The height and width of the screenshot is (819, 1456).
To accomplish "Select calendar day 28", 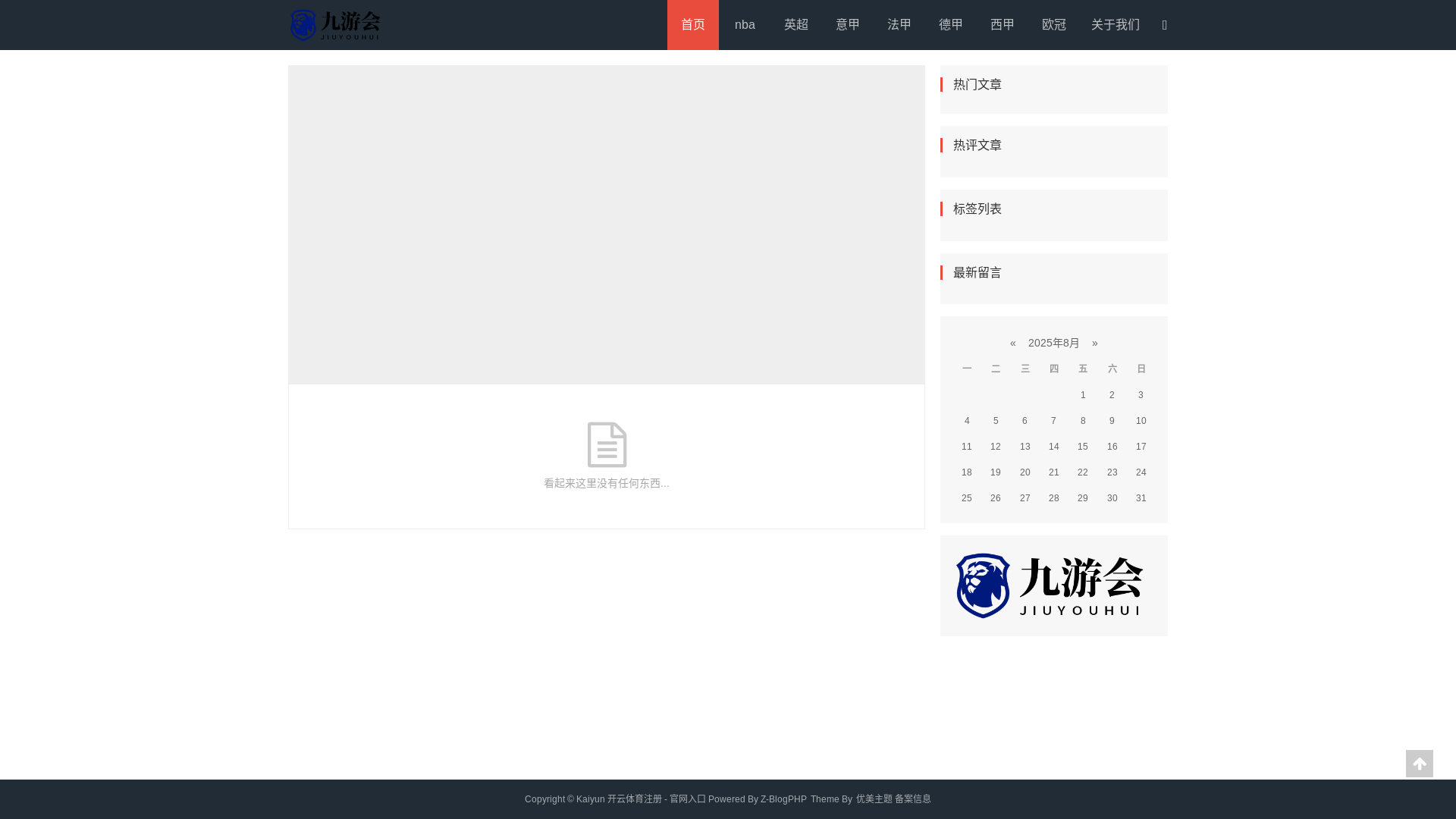I will (1054, 498).
